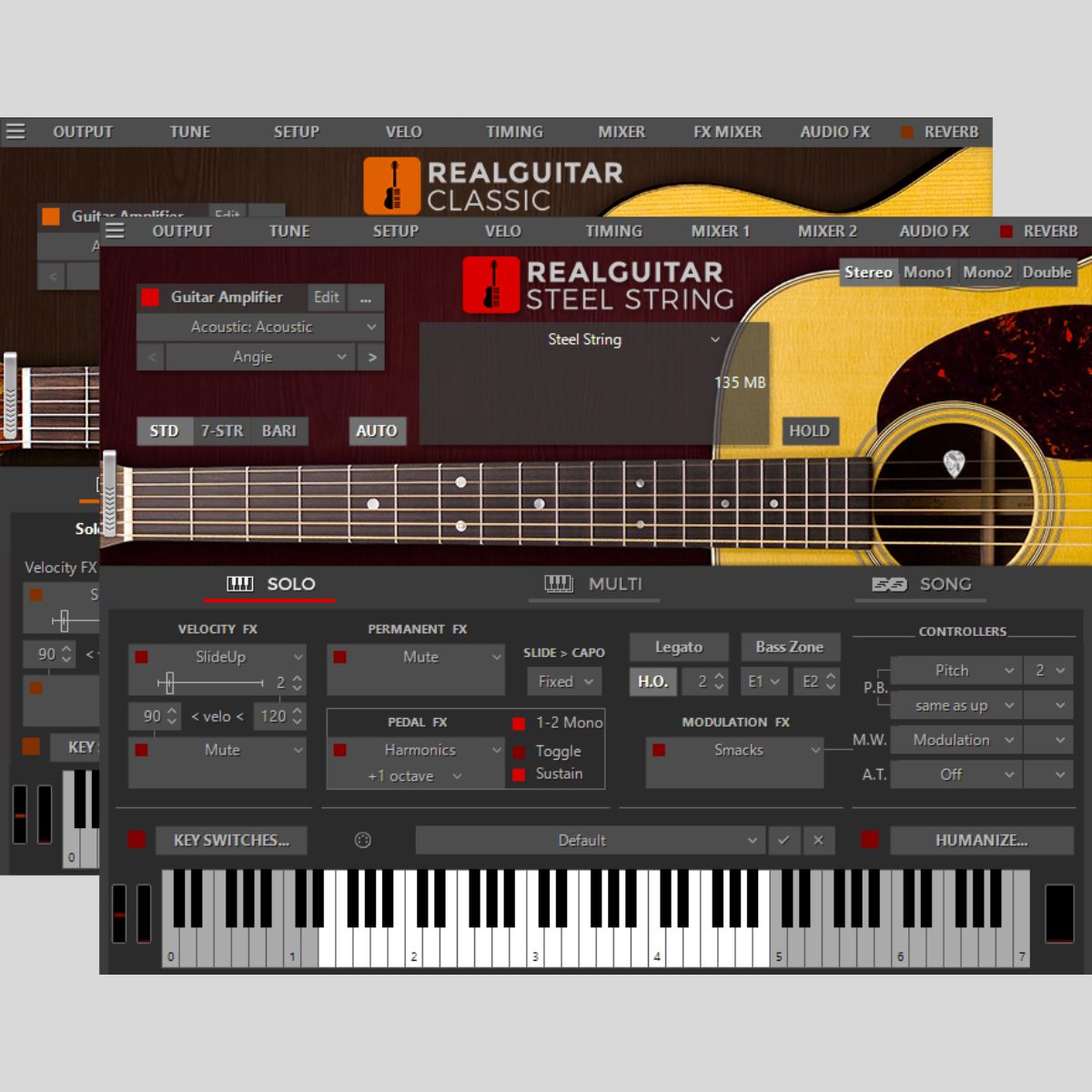Image resolution: width=1092 pixels, height=1092 pixels.
Task: Toggle Permanent FX Mute LED
Action: point(339,656)
